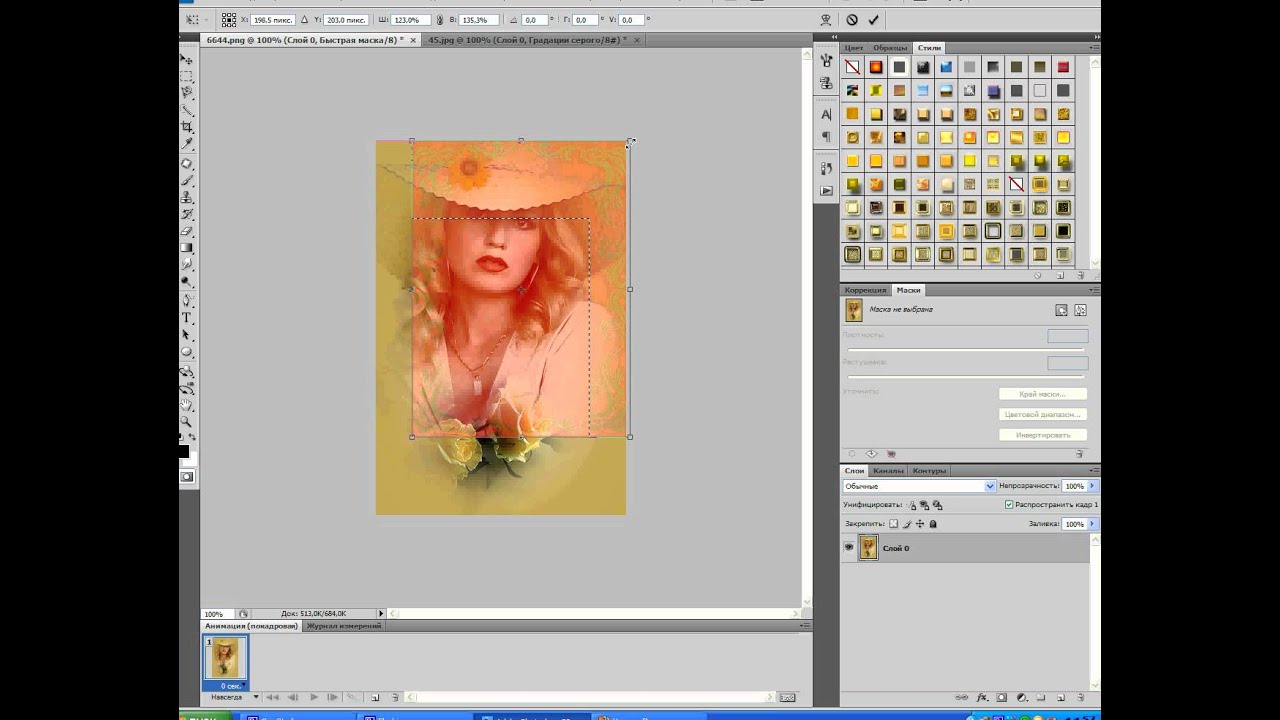Open Непрозрачность opacity slider arrow

pos(1092,486)
